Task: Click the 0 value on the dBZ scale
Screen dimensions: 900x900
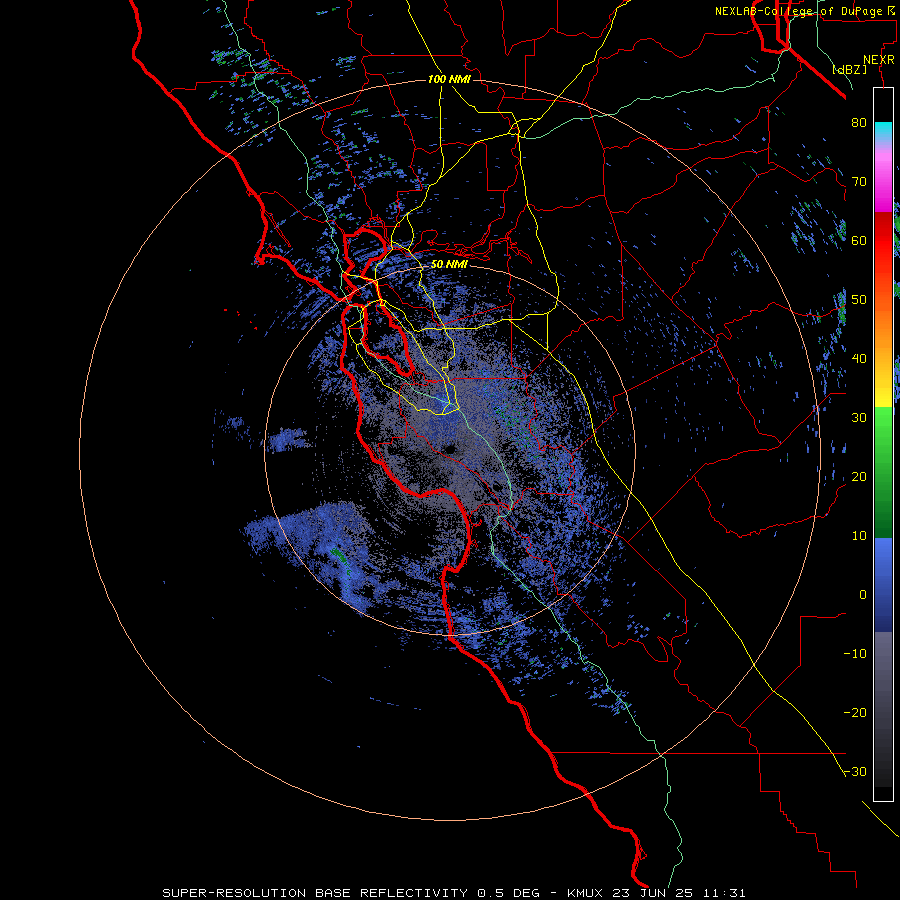Action: pyautogui.click(x=863, y=595)
